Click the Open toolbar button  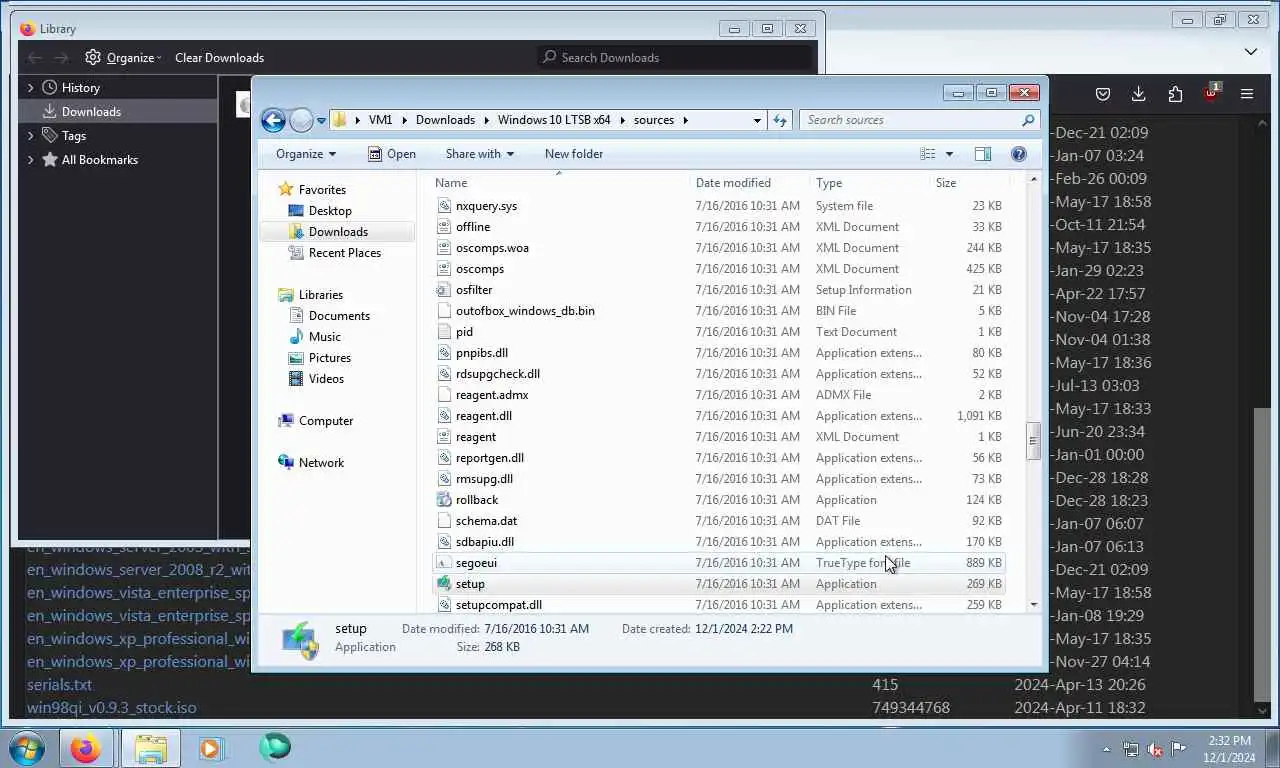(x=391, y=154)
